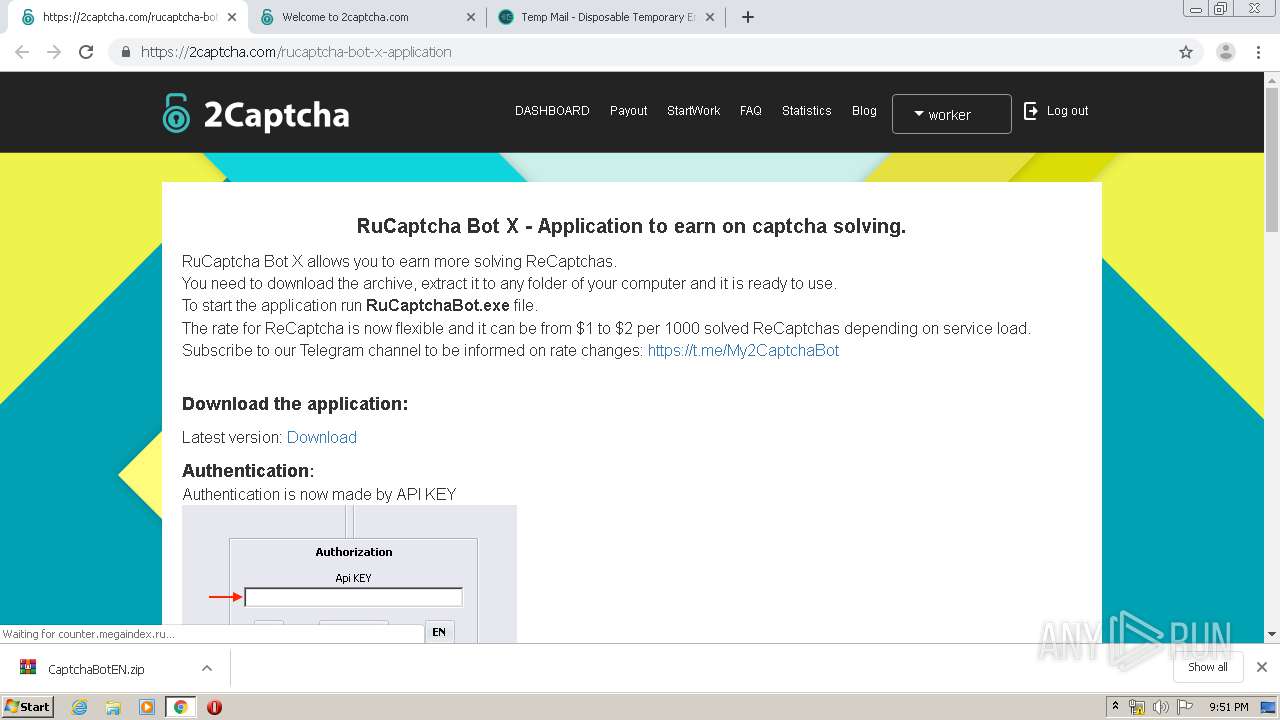Click the Windows Start button
1280x720 pixels.
(28, 707)
